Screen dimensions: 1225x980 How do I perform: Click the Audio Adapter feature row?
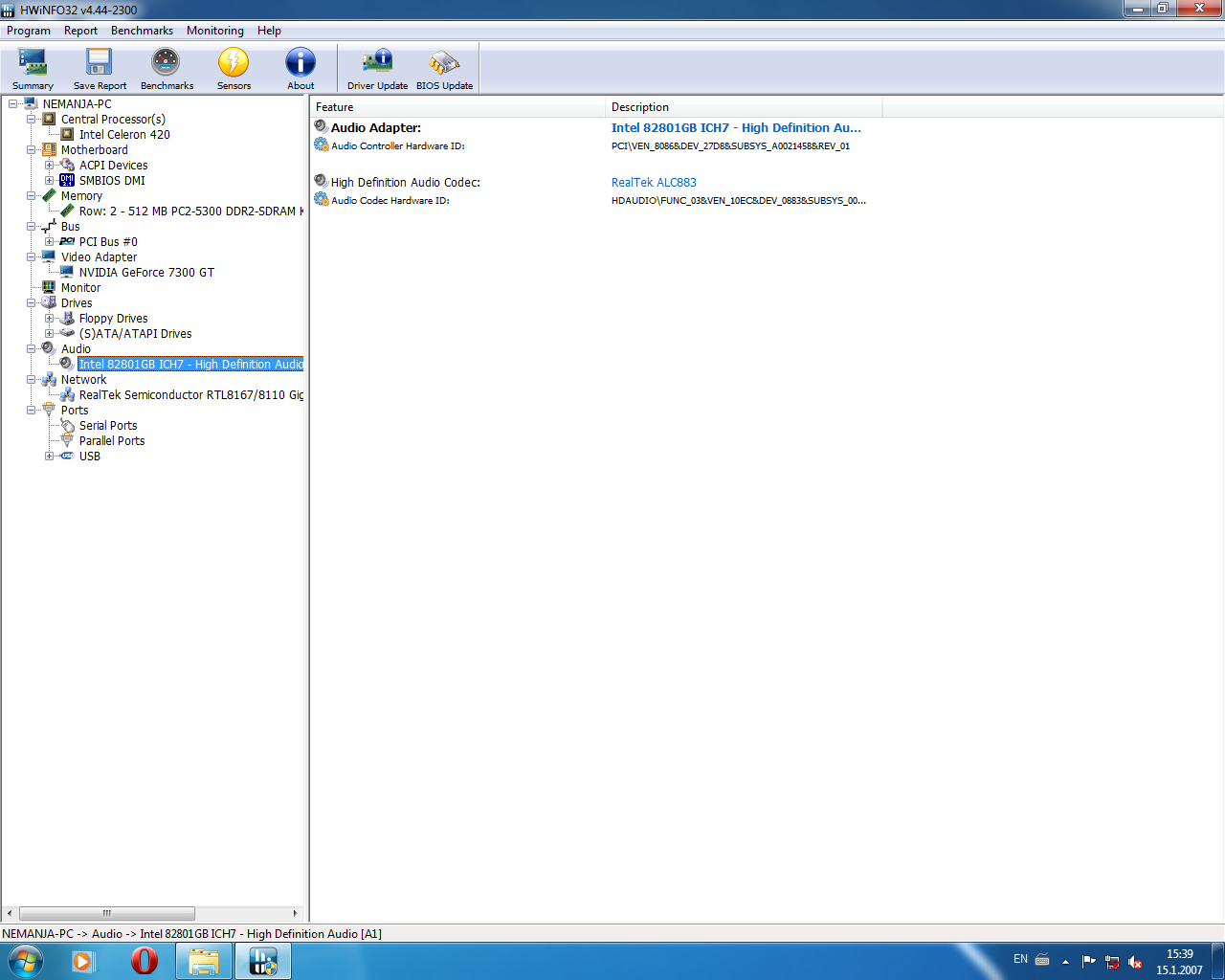(376, 127)
